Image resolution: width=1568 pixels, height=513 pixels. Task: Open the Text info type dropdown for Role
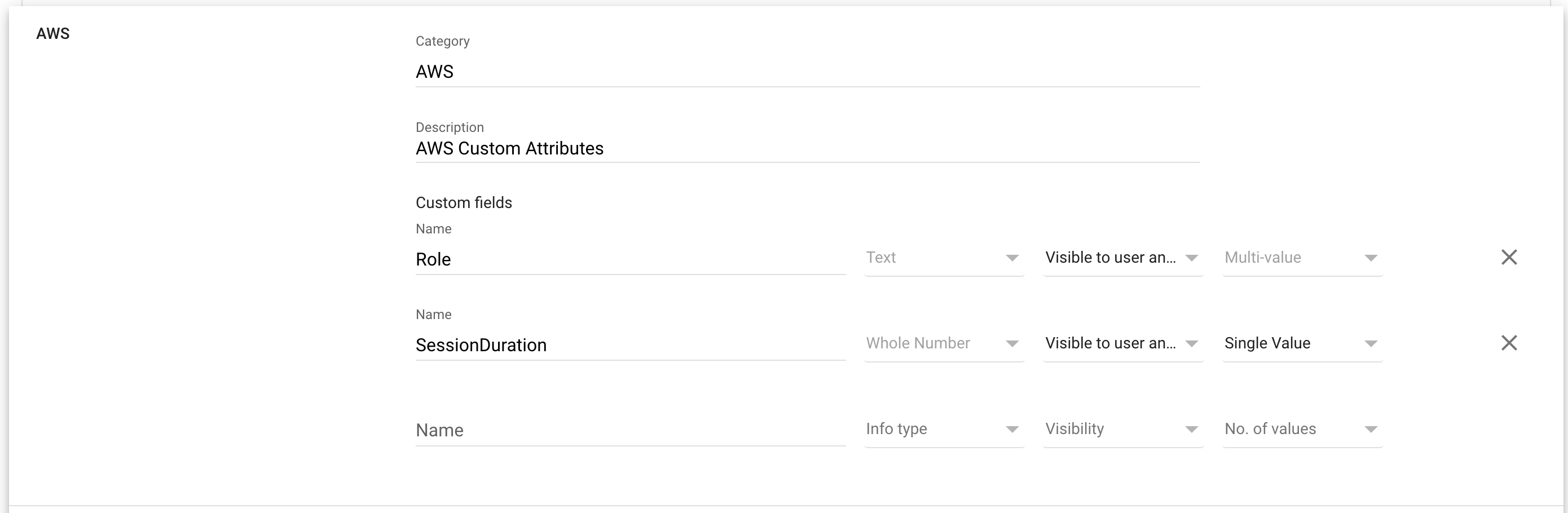coord(943,258)
